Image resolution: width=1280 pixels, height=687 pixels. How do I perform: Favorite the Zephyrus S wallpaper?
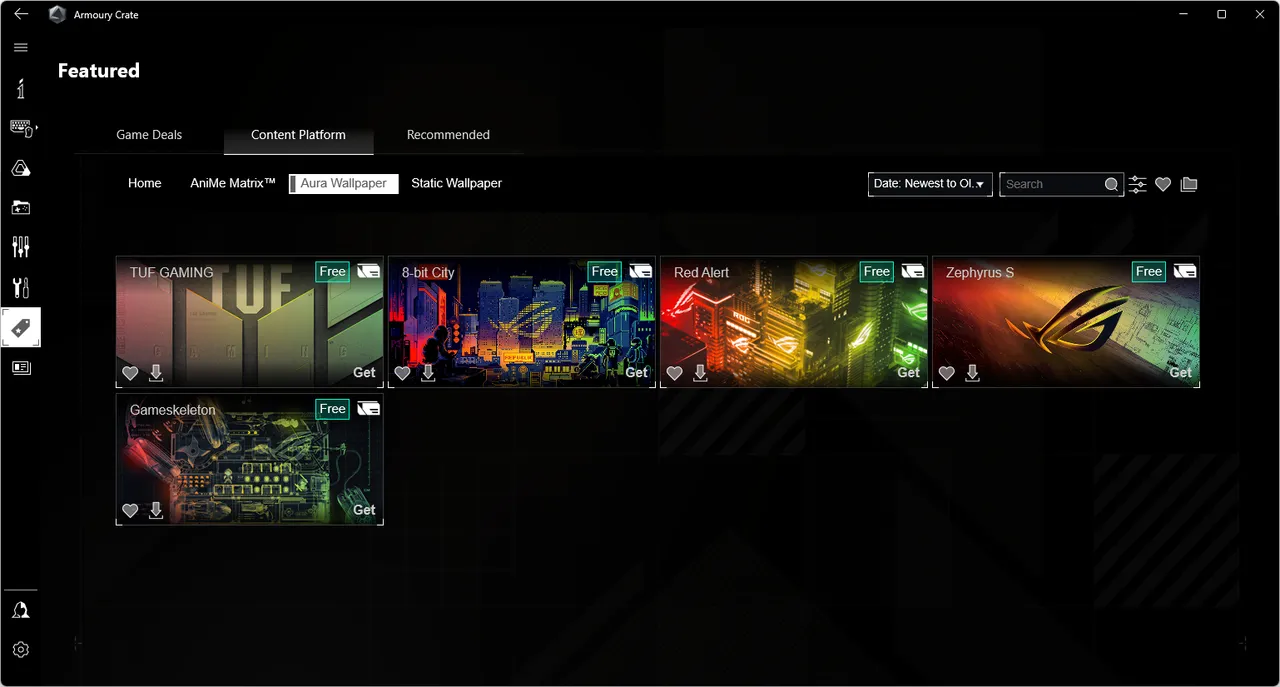947,373
